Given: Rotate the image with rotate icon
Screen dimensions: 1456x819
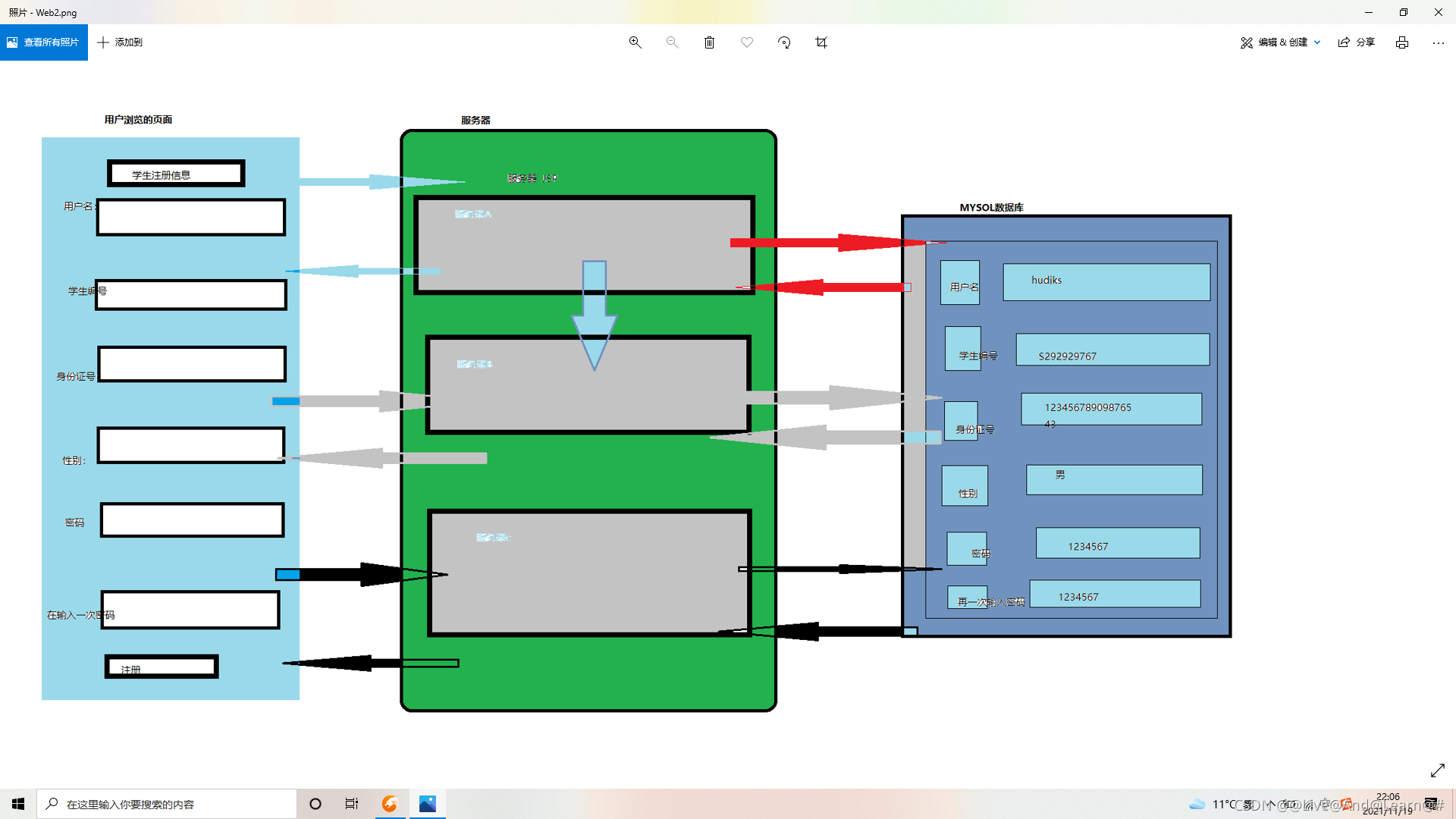Looking at the screenshot, I should coord(784,42).
